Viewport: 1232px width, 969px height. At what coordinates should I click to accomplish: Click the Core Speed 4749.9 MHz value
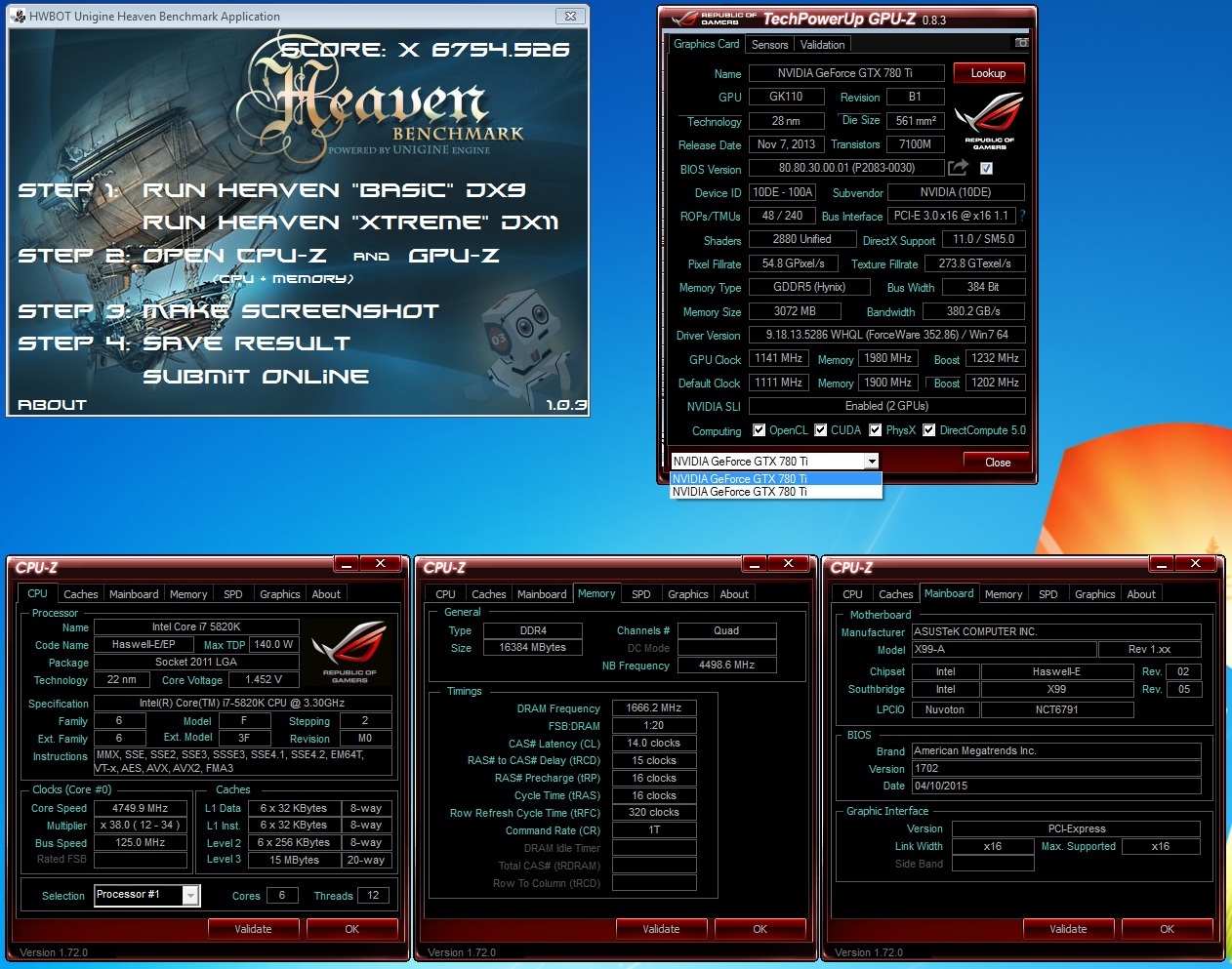[141, 808]
